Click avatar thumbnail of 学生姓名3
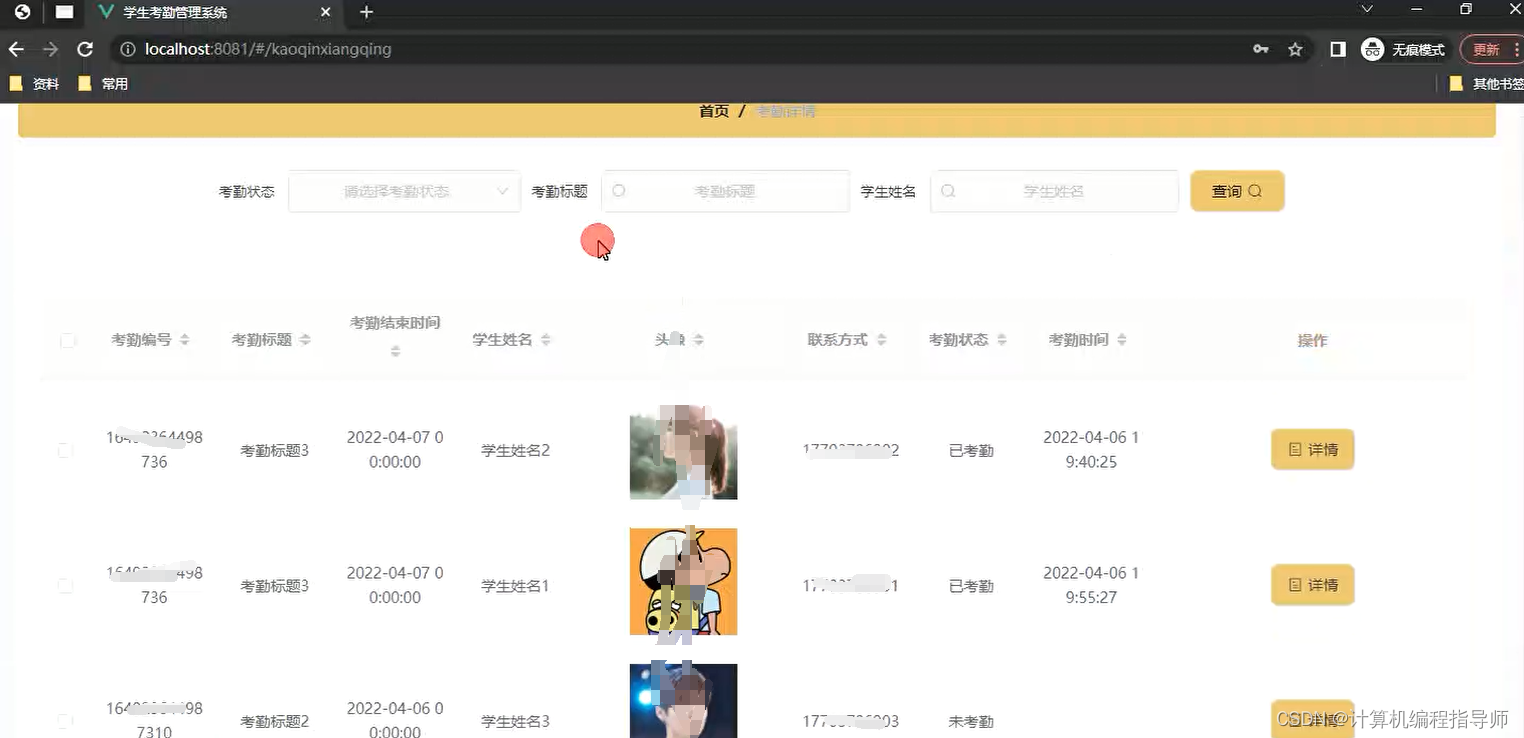The width and height of the screenshot is (1524, 738). point(683,701)
